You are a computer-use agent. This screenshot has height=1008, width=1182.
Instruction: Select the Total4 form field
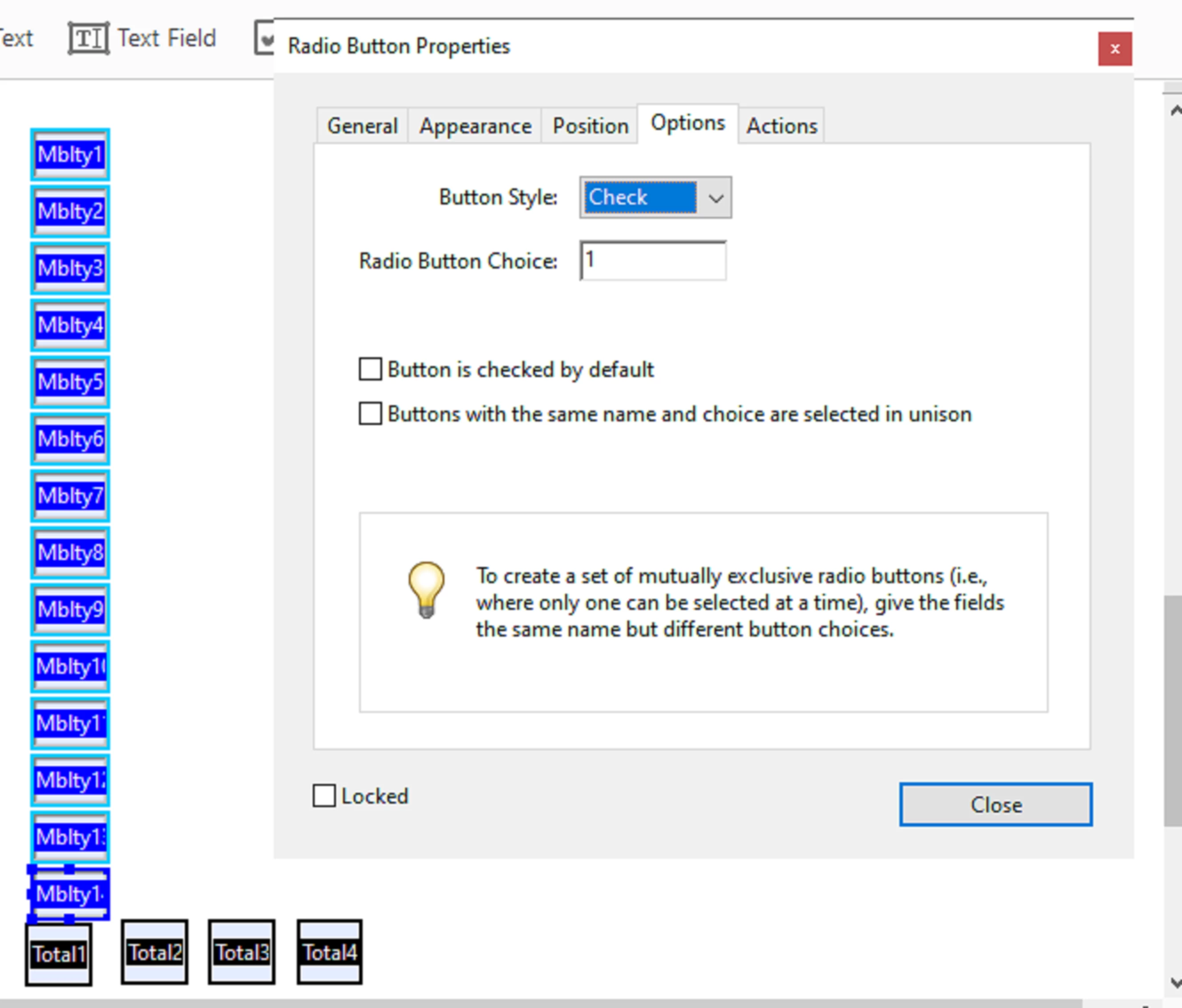click(x=329, y=952)
